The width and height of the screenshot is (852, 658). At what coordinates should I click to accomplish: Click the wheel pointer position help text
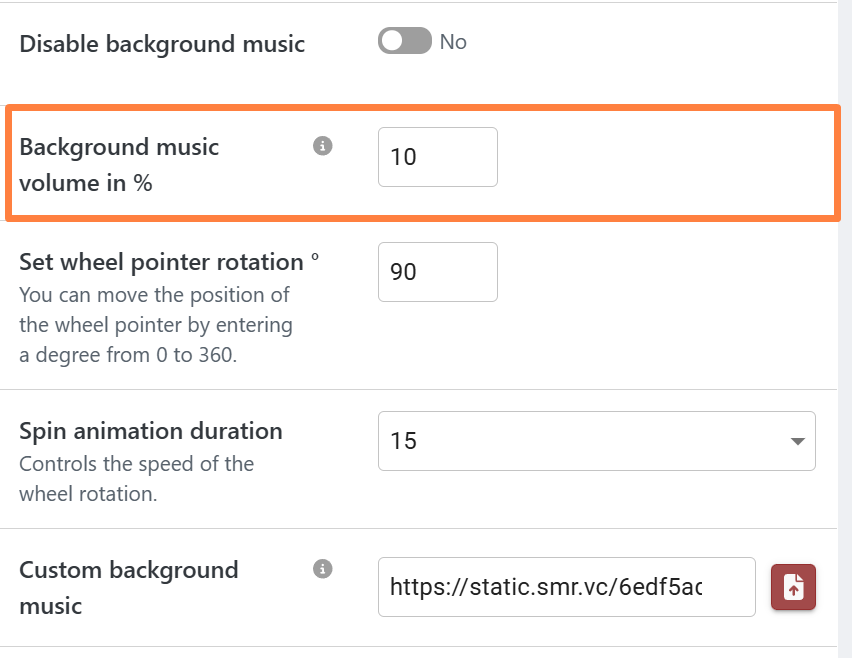click(x=155, y=325)
